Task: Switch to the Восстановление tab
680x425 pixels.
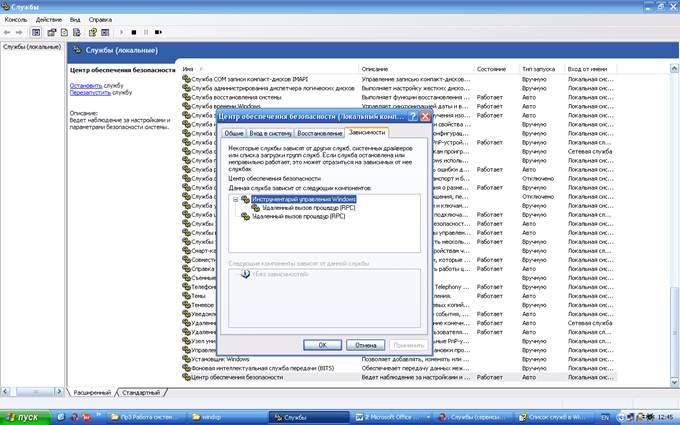Action: coord(320,133)
